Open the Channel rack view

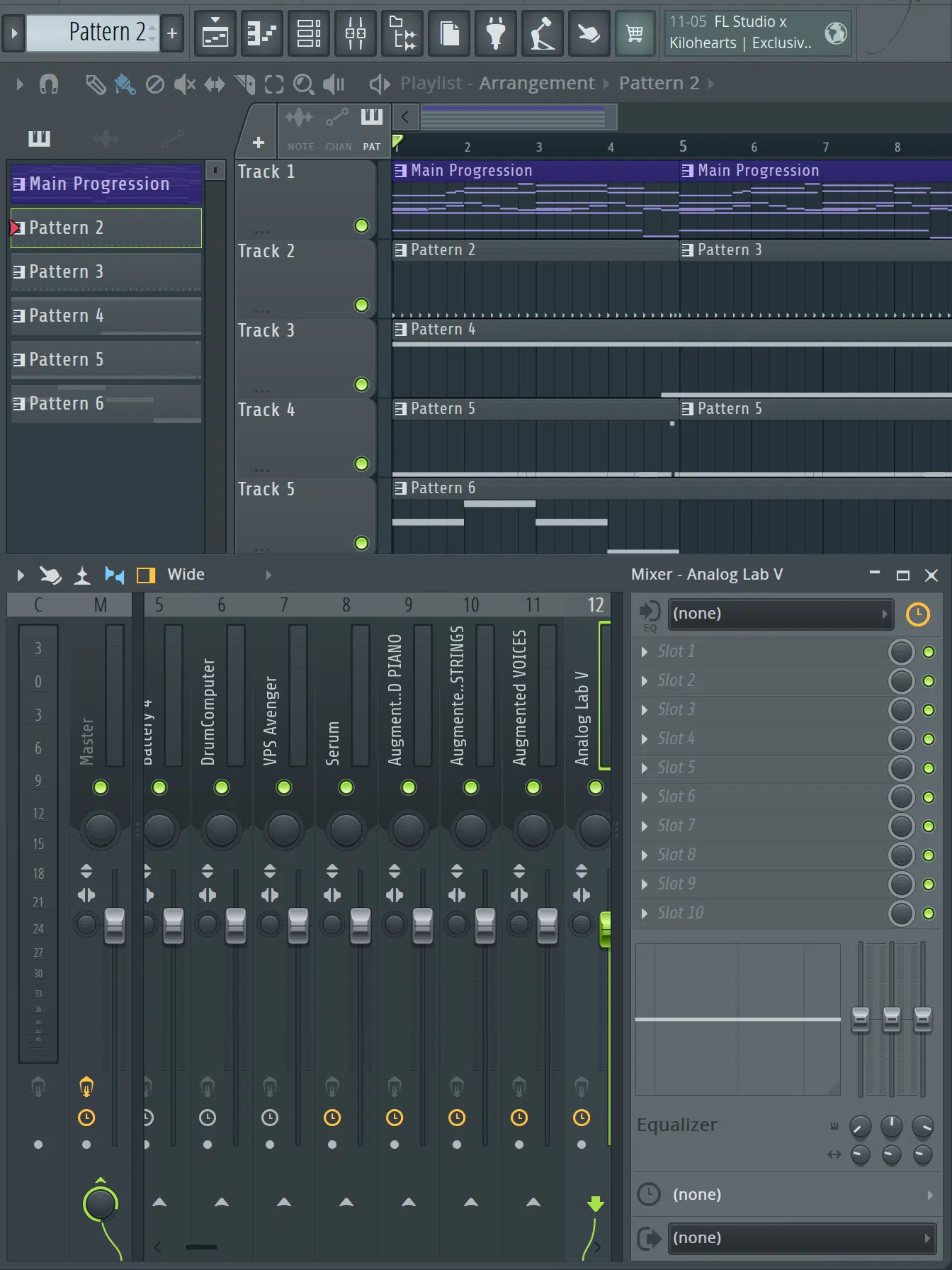click(308, 33)
